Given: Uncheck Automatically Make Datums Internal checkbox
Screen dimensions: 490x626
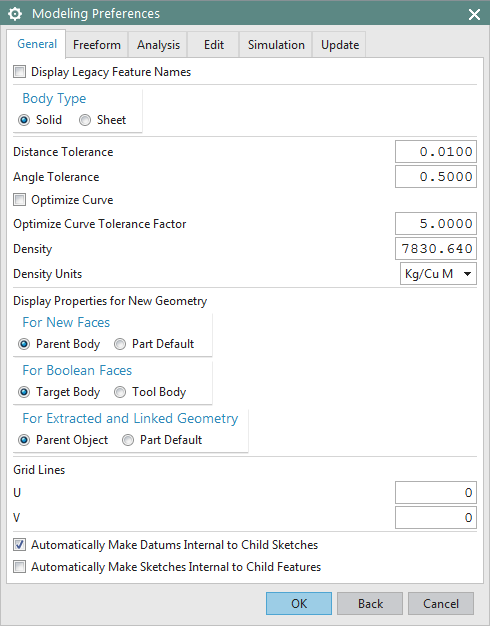Looking at the screenshot, I should point(20,545).
